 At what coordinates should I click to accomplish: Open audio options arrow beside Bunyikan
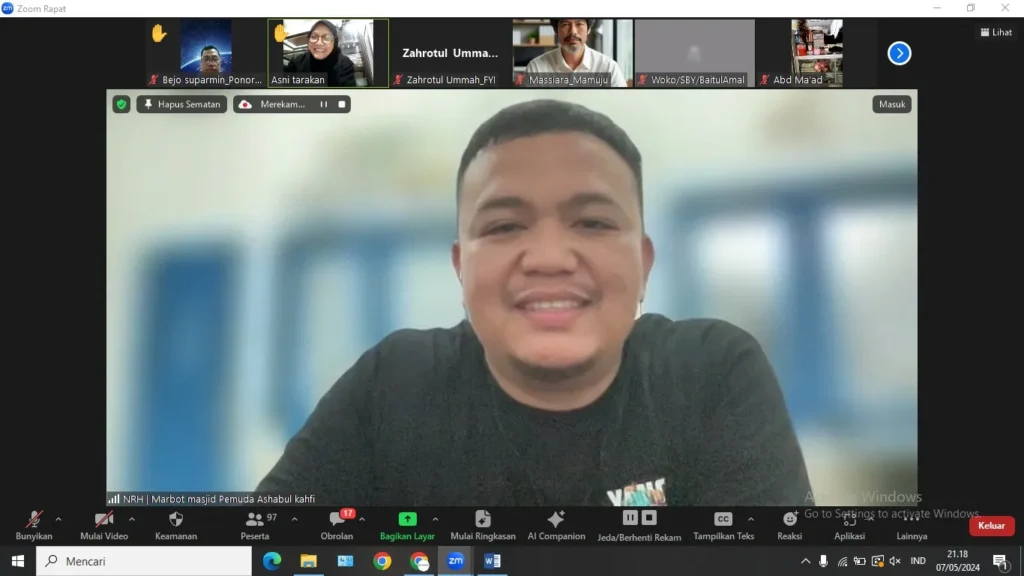point(58,520)
